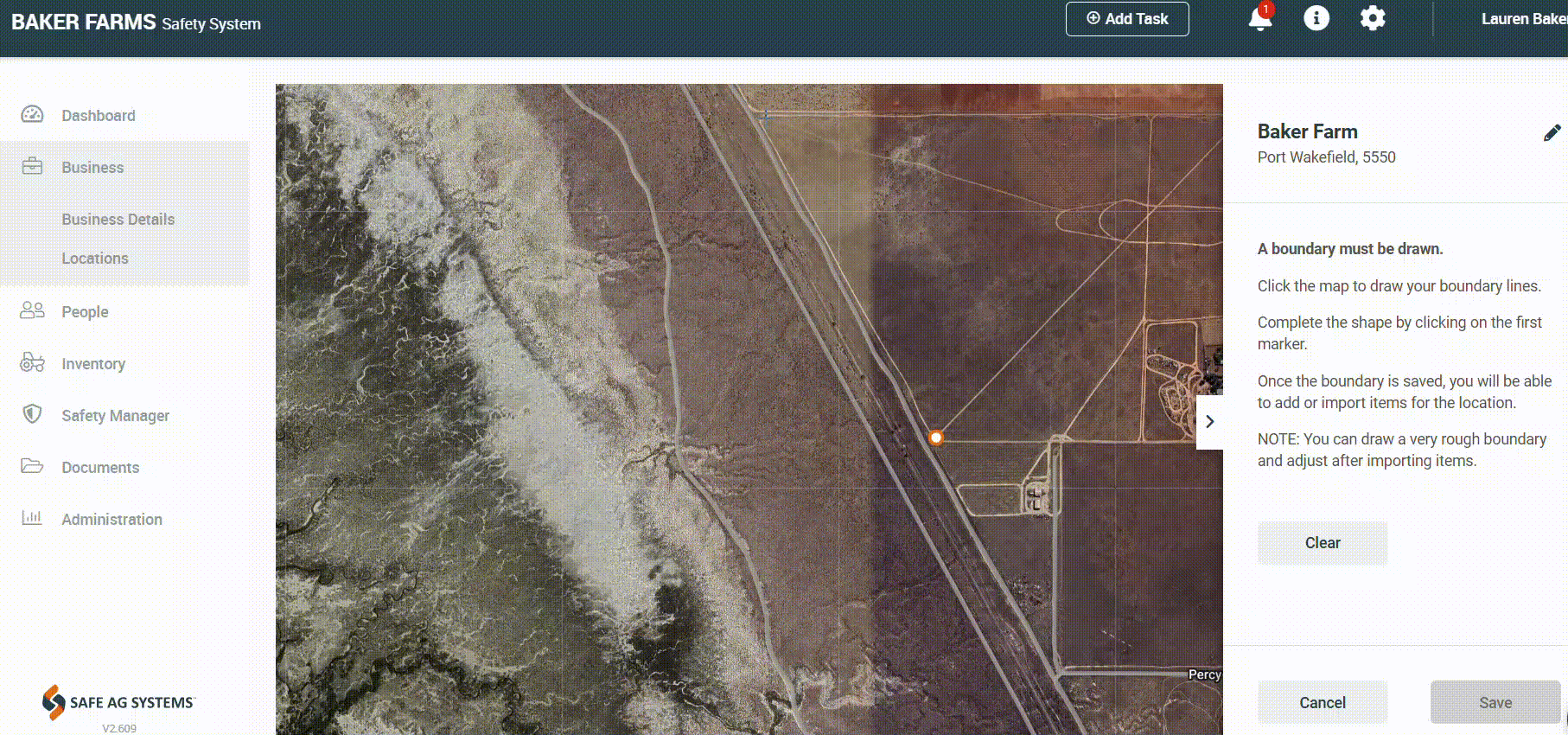Click the Inventory tractor icon
Viewport: 1568px width, 735px height.
[32, 363]
